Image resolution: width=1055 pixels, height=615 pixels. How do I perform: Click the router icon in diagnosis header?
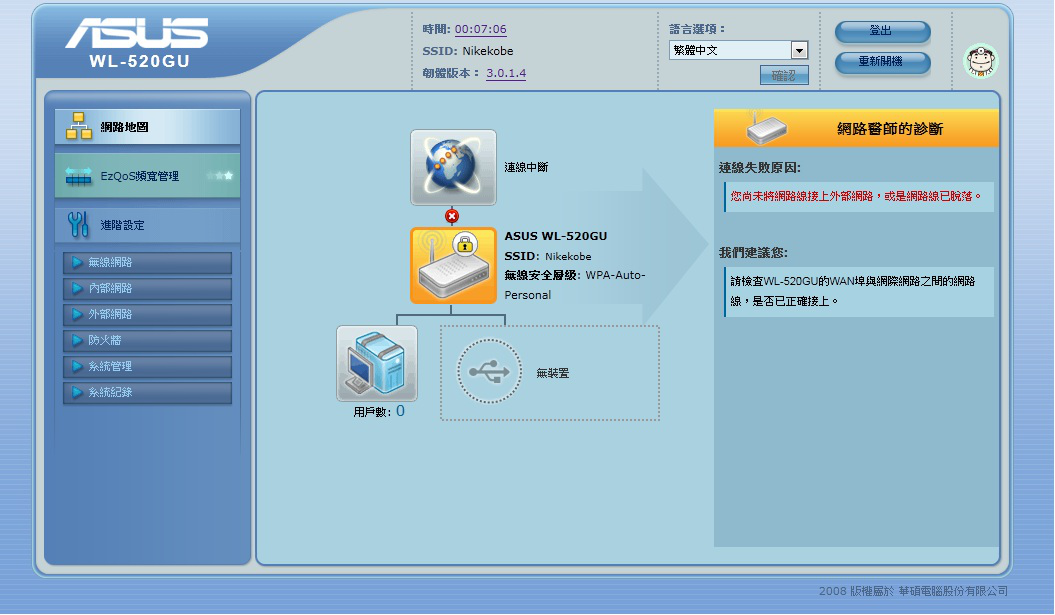766,128
